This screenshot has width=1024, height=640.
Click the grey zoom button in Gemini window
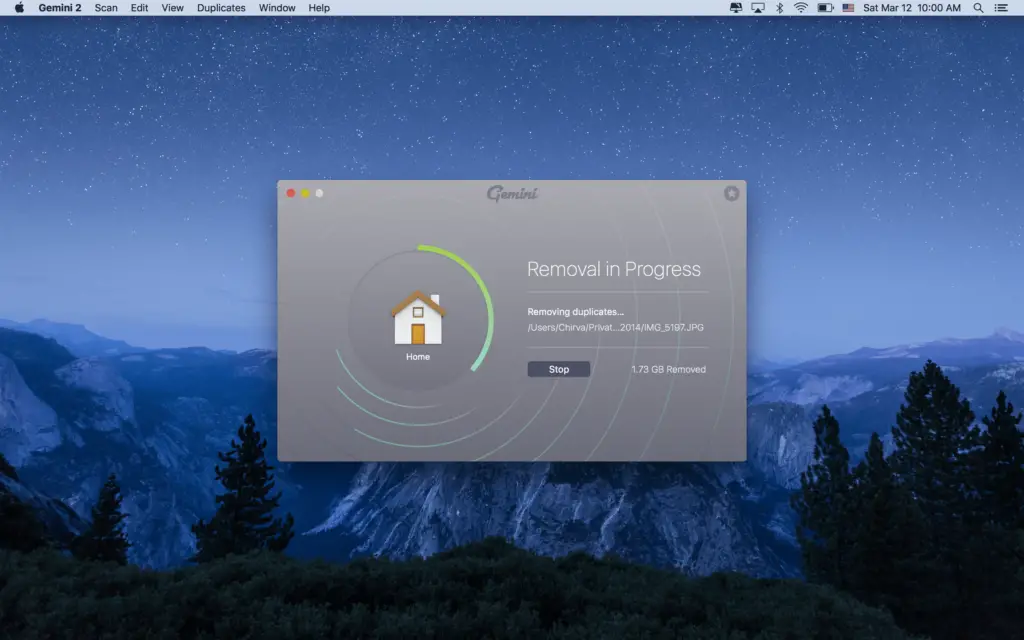point(319,193)
